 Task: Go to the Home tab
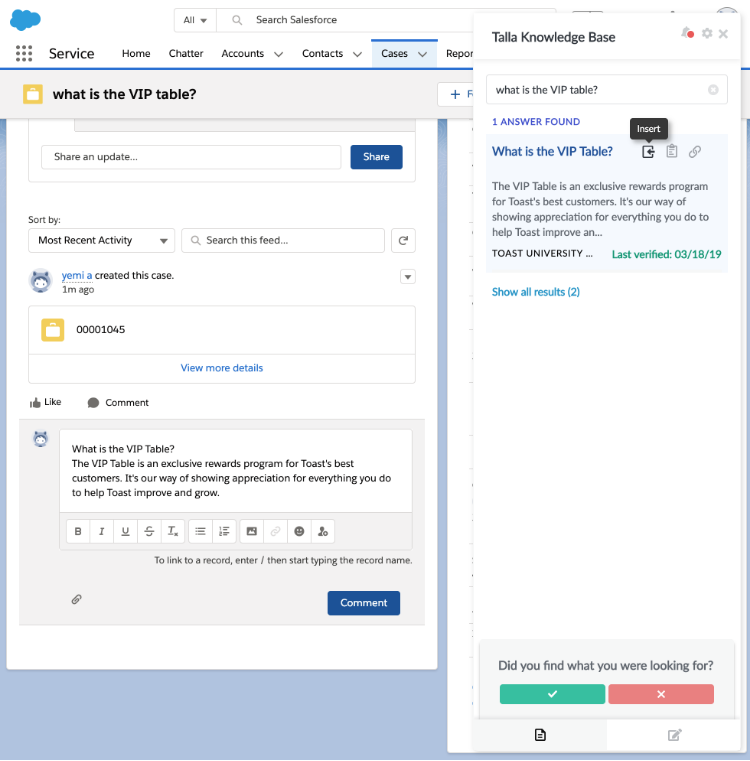(x=136, y=53)
